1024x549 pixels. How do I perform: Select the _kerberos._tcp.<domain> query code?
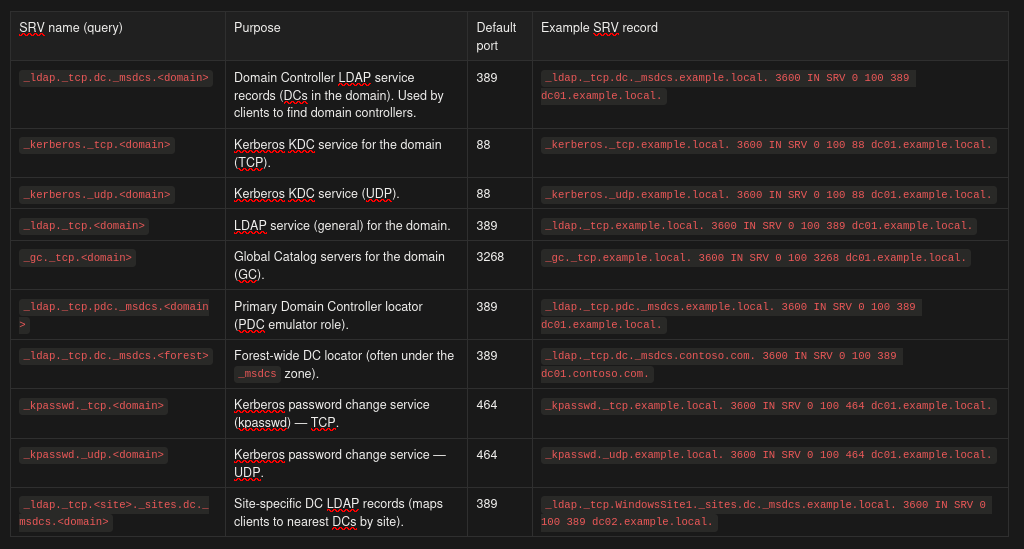pos(97,145)
